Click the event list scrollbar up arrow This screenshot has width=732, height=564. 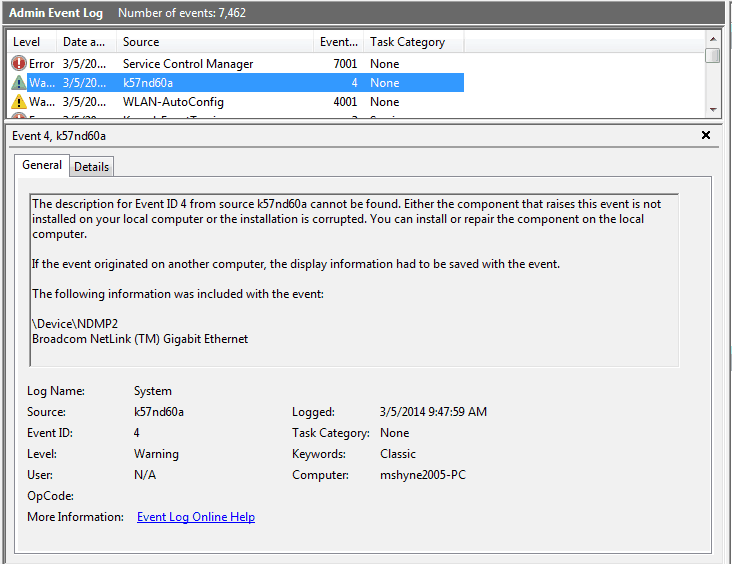pyautogui.click(x=713, y=39)
